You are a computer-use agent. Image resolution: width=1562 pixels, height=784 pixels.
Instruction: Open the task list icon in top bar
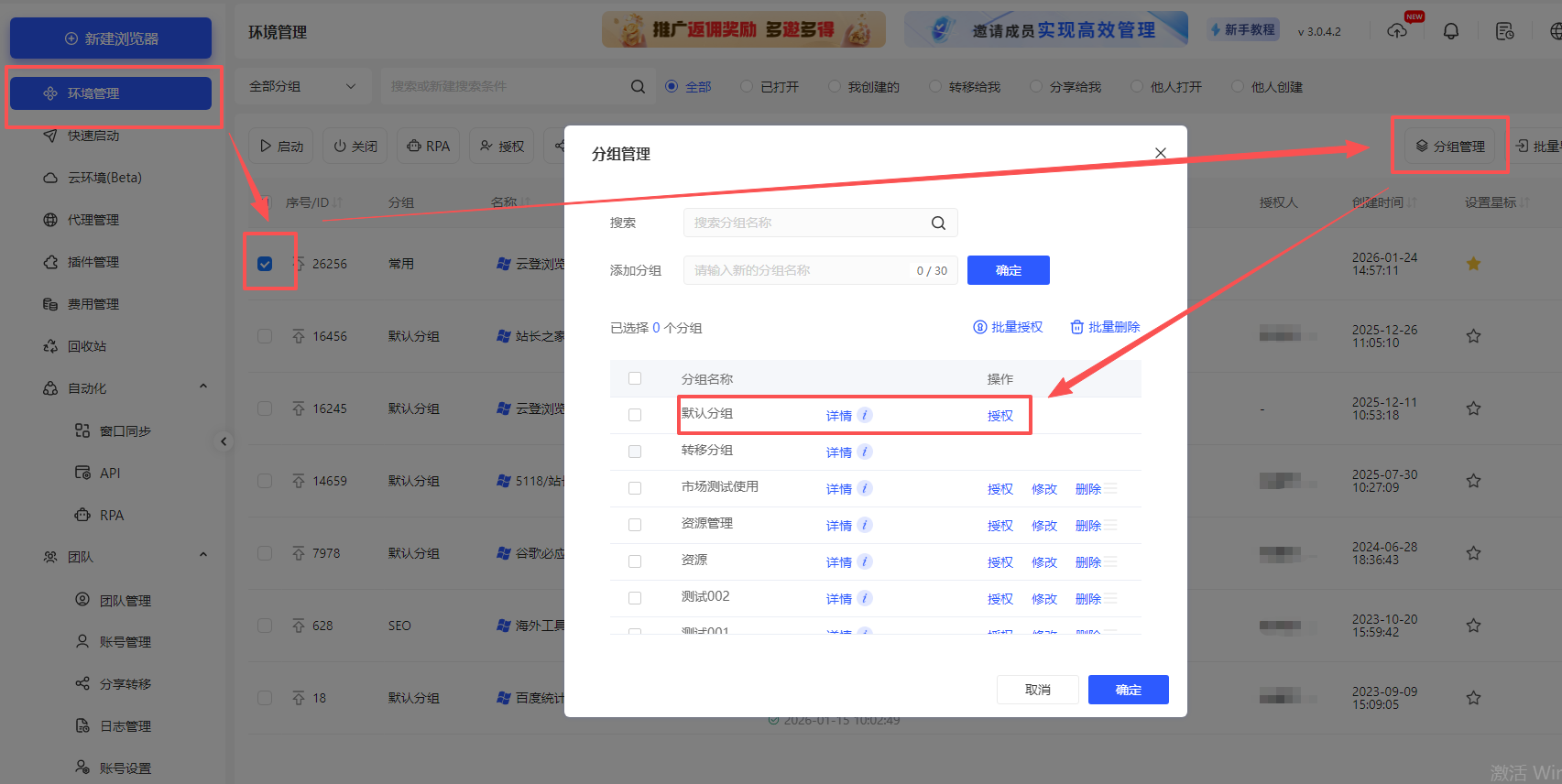coord(1504,31)
